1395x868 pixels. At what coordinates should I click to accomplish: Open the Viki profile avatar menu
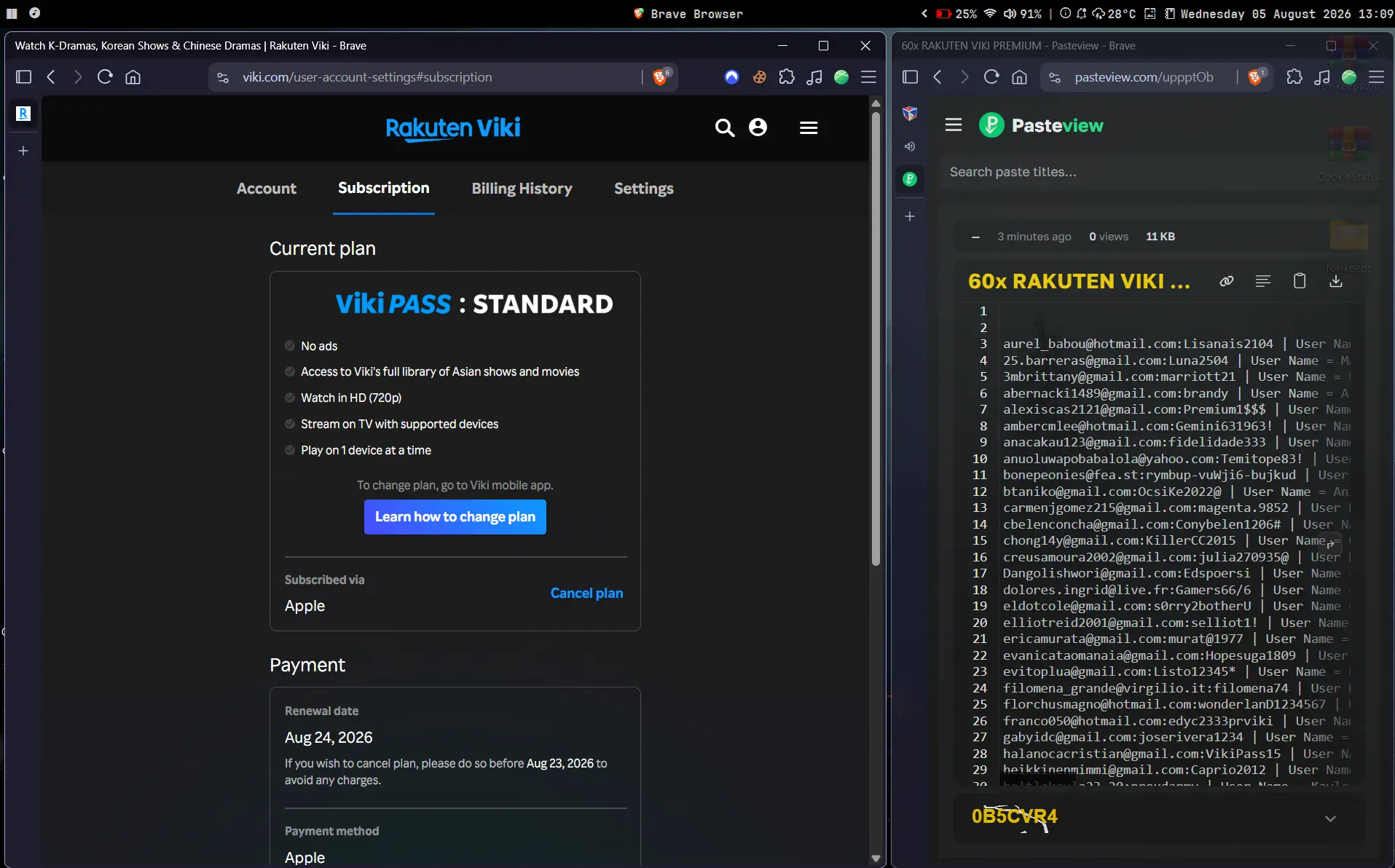point(758,127)
